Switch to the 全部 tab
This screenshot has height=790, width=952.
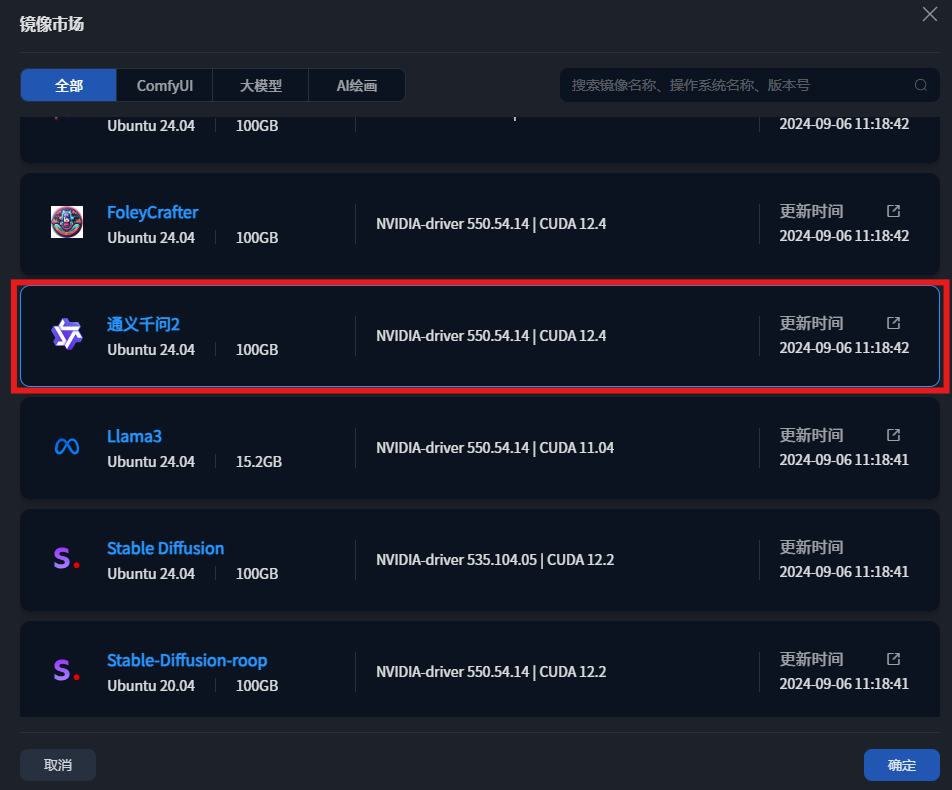[x=69, y=86]
